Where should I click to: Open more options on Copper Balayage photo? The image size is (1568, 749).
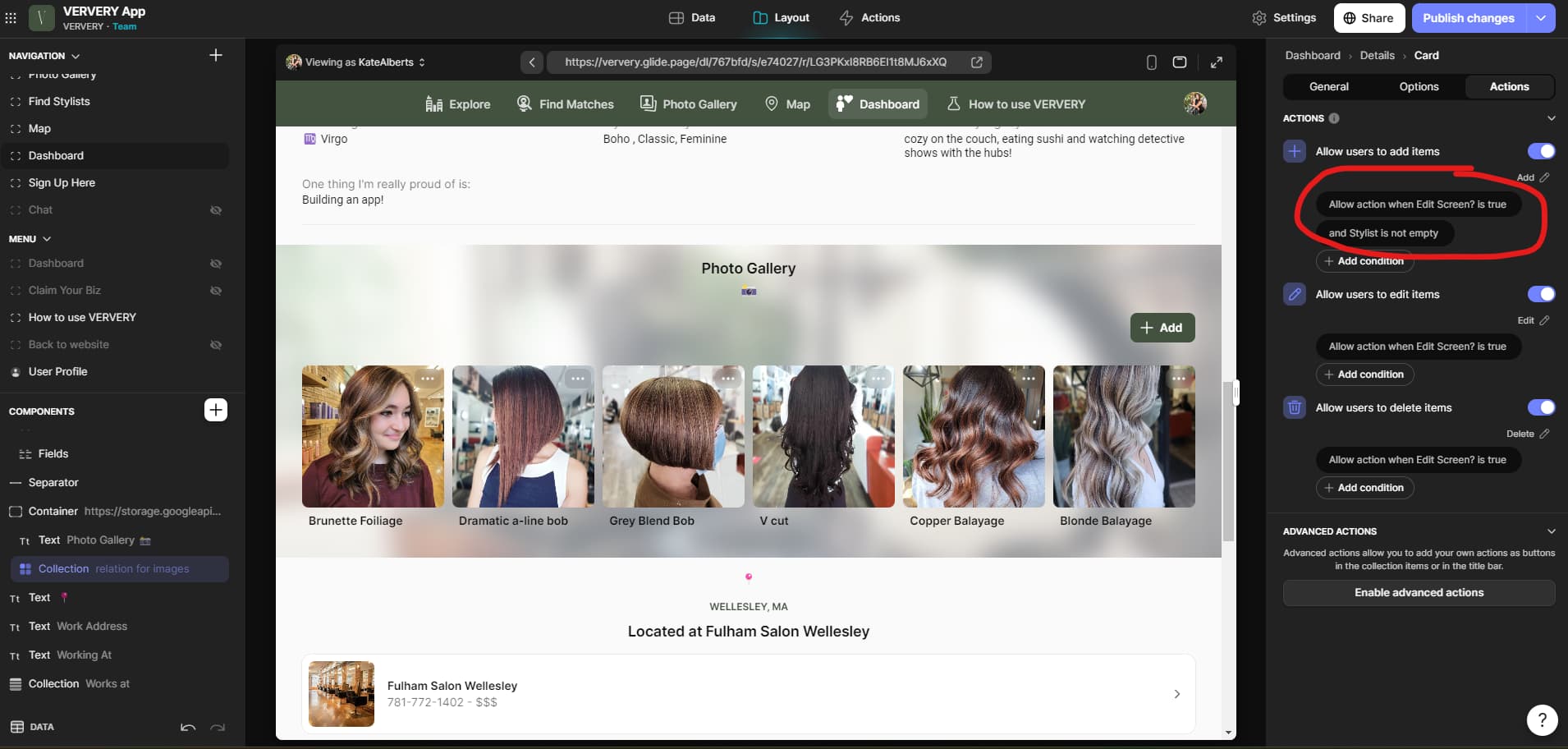point(1029,379)
